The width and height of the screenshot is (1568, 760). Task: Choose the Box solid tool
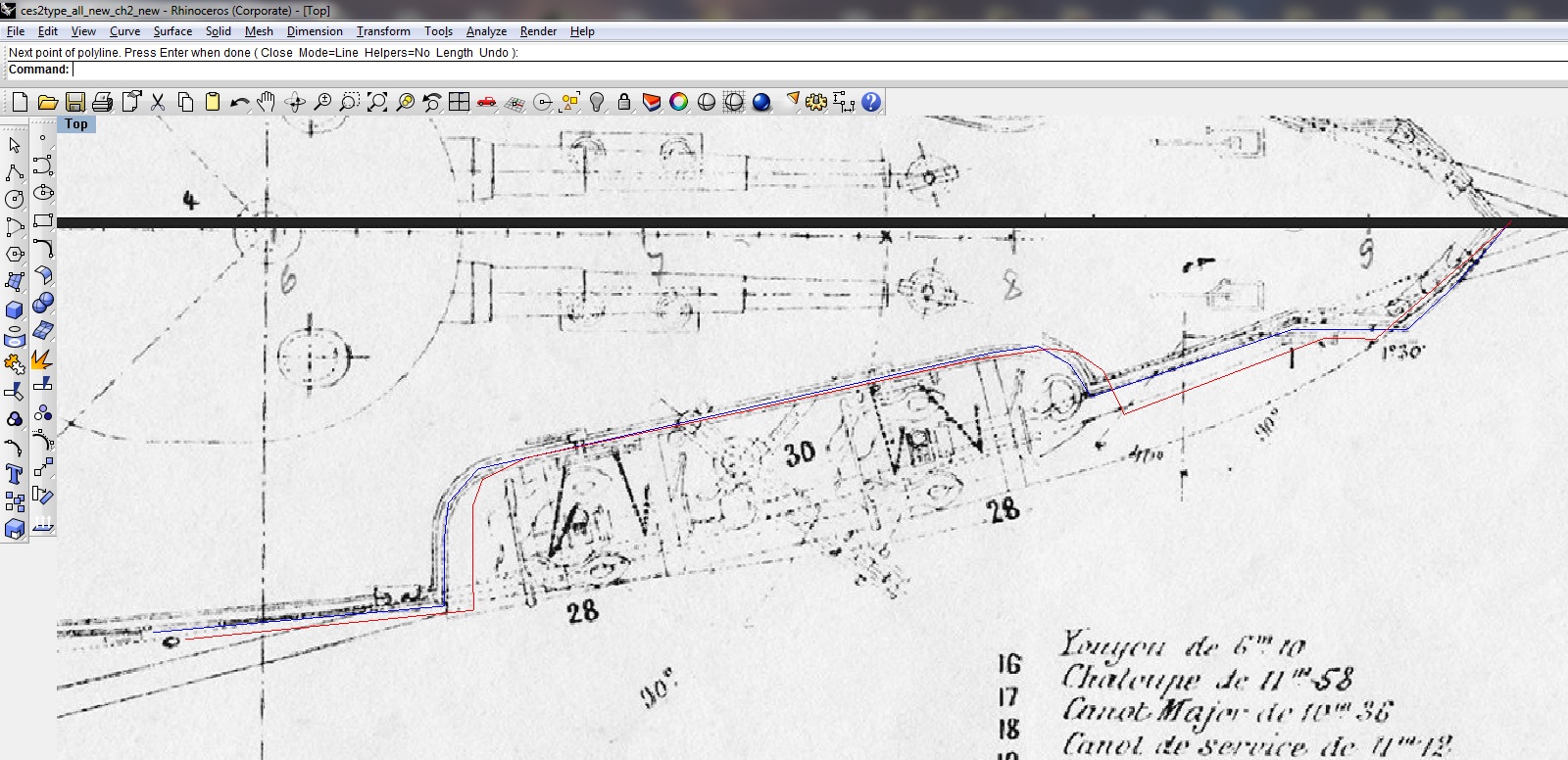[15, 310]
